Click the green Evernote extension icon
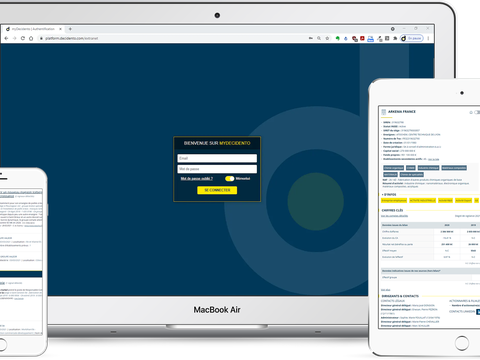The width and height of the screenshot is (480, 360). [338, 39]
